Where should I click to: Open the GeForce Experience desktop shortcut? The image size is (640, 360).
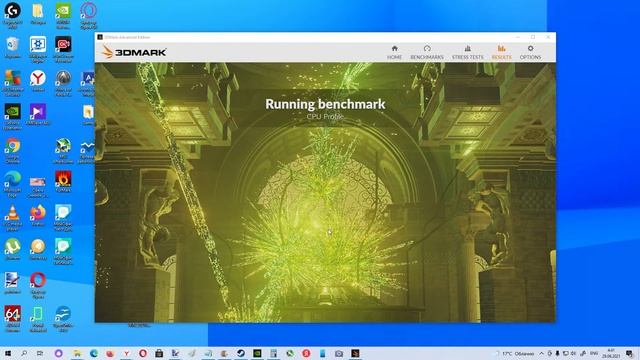(x=13, y=117)
